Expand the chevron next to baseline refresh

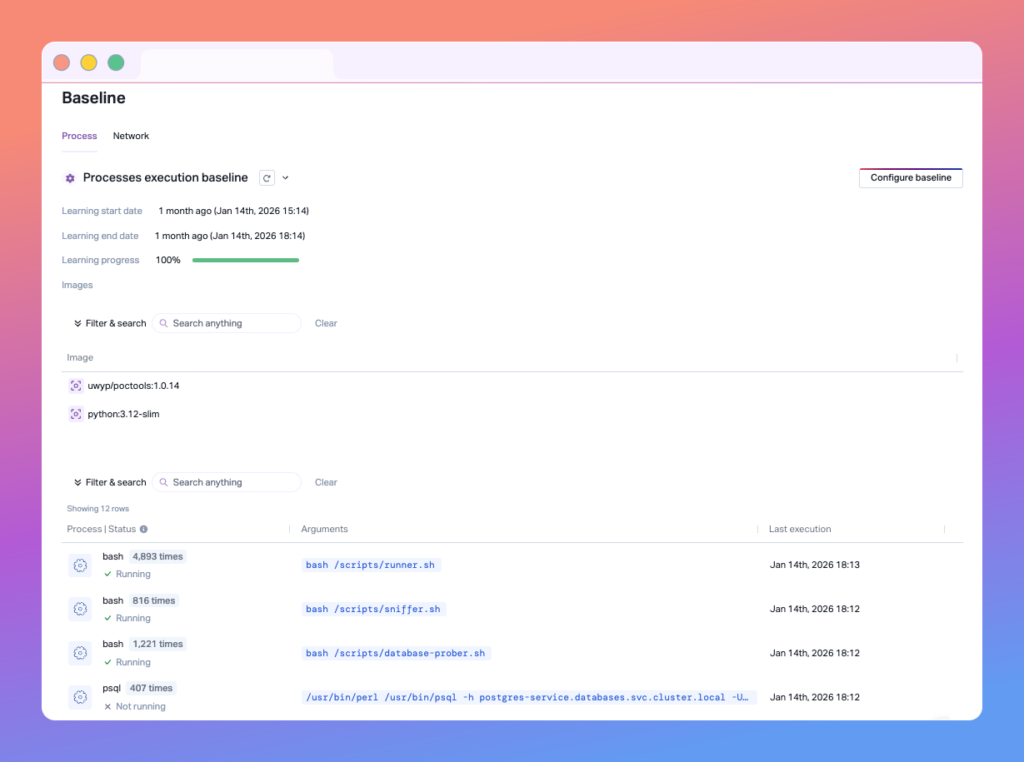coord(285,178)
